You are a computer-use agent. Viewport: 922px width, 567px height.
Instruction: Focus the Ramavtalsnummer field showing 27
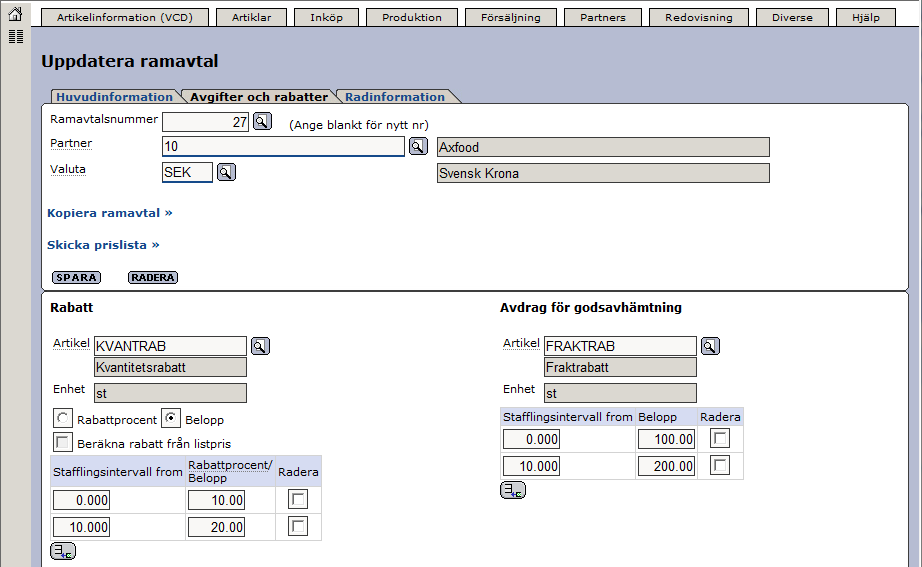[206, 122]
